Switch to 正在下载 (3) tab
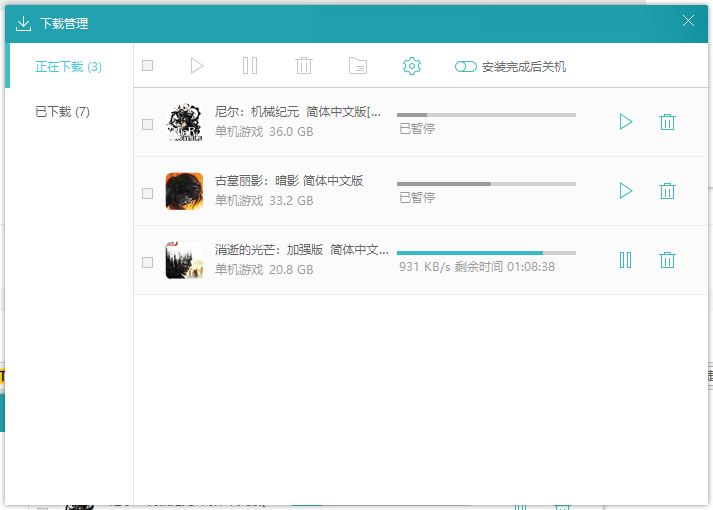This screenshot has height=510, width=713. click(x=69, y=67)
